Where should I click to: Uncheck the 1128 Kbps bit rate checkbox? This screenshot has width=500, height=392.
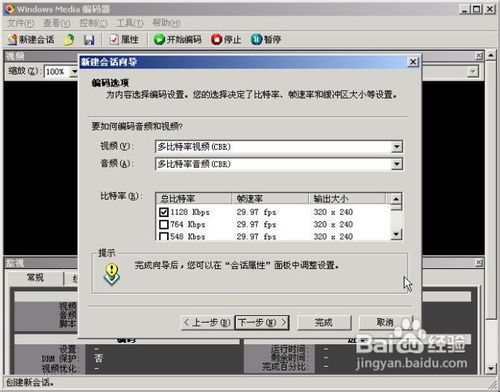click(x=164, y=212)
